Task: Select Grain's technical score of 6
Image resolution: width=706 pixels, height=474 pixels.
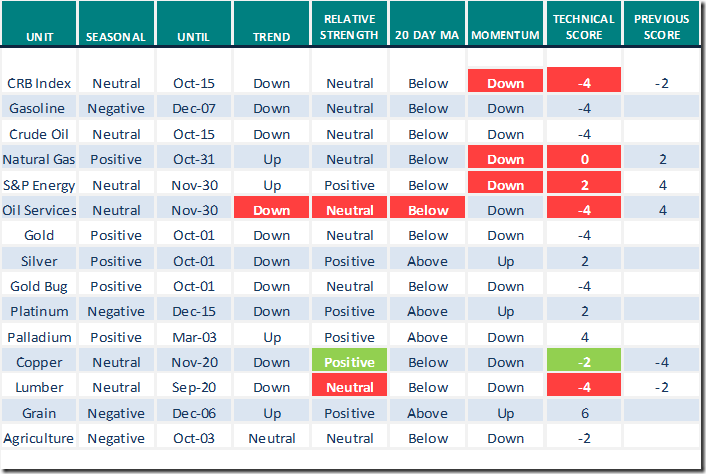Action: tap(583, 413)
